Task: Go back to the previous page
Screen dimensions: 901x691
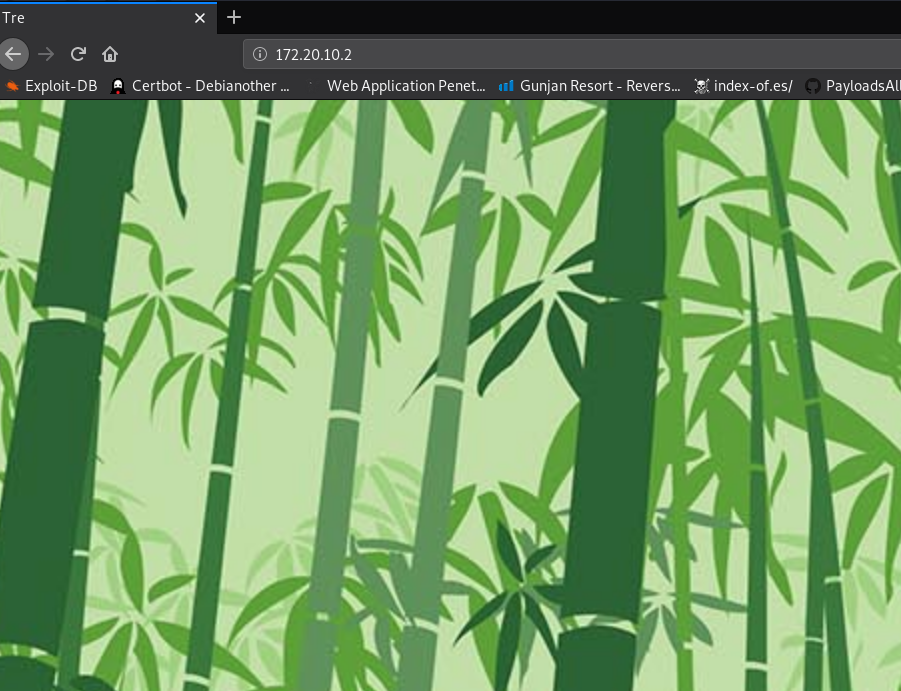Action: coord(13,54)
